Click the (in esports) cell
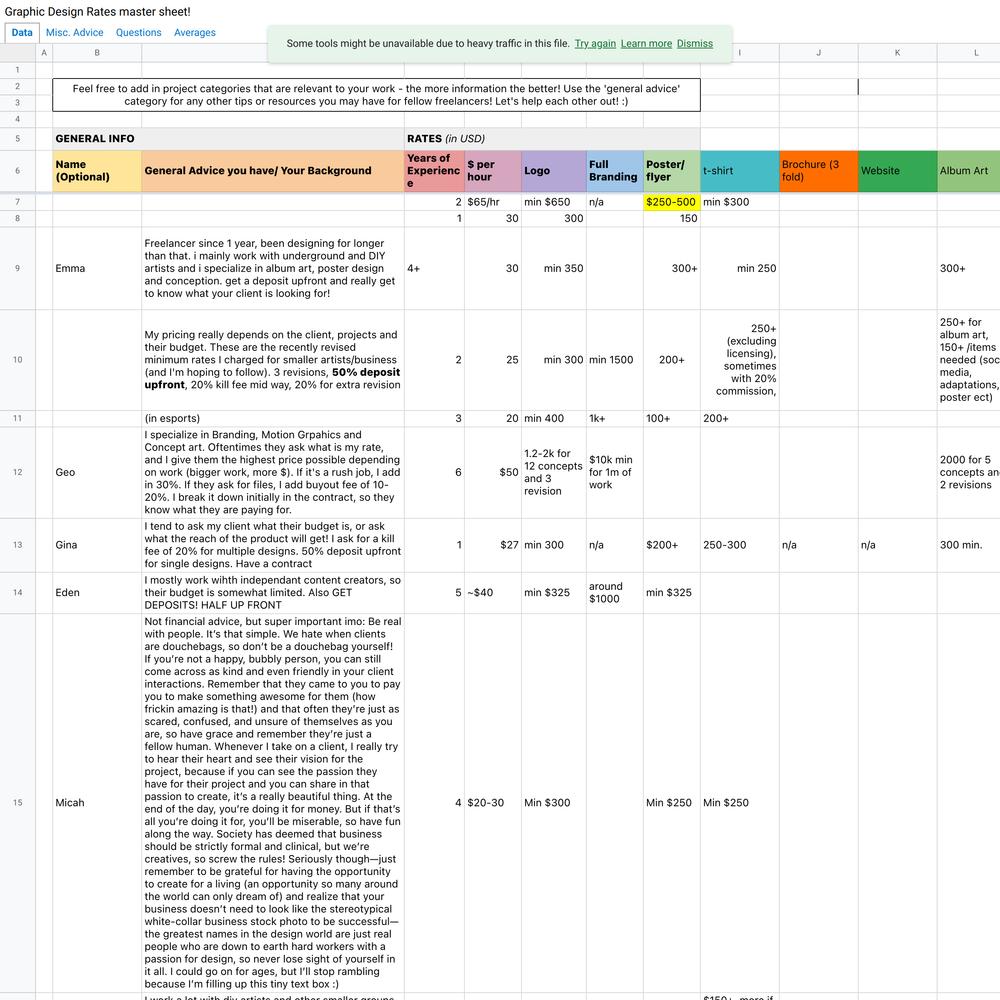Image resolution: width=1000 pixels, height=1000 pixels. tap(273, 418)
